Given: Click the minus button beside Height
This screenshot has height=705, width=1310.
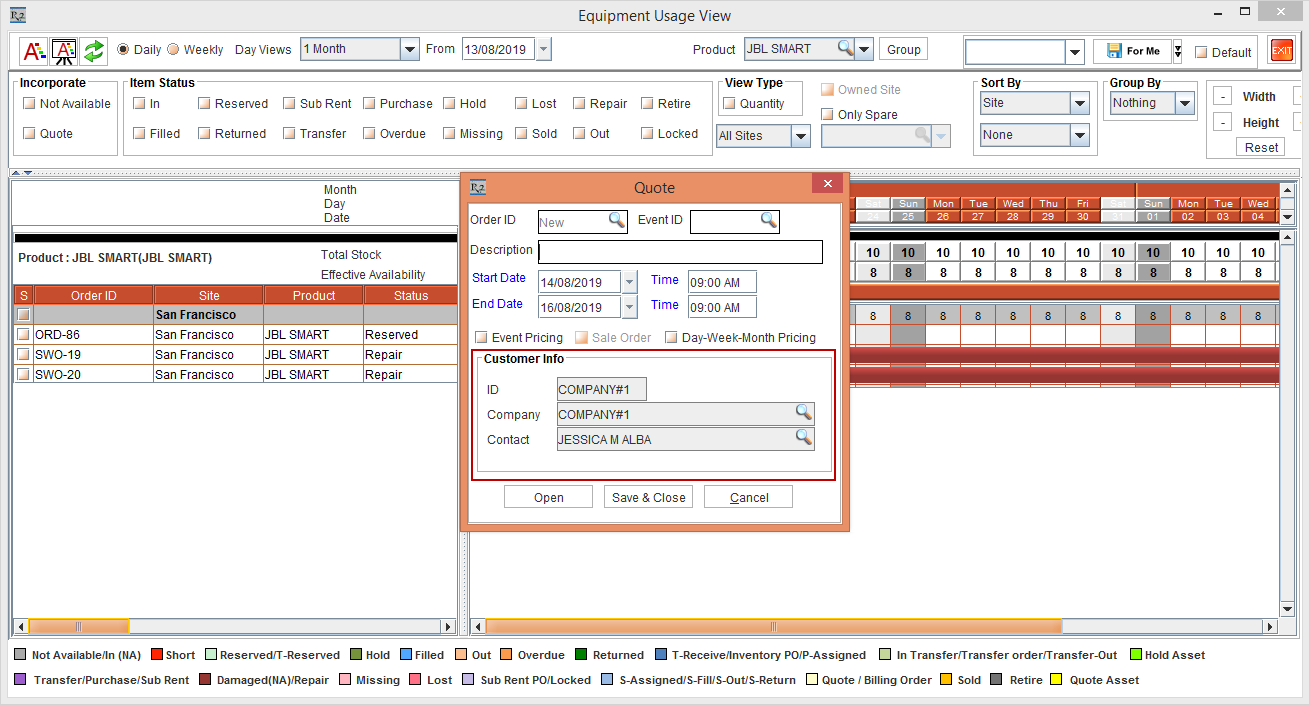Looking at the screenshot, I should click(1222, 122).
